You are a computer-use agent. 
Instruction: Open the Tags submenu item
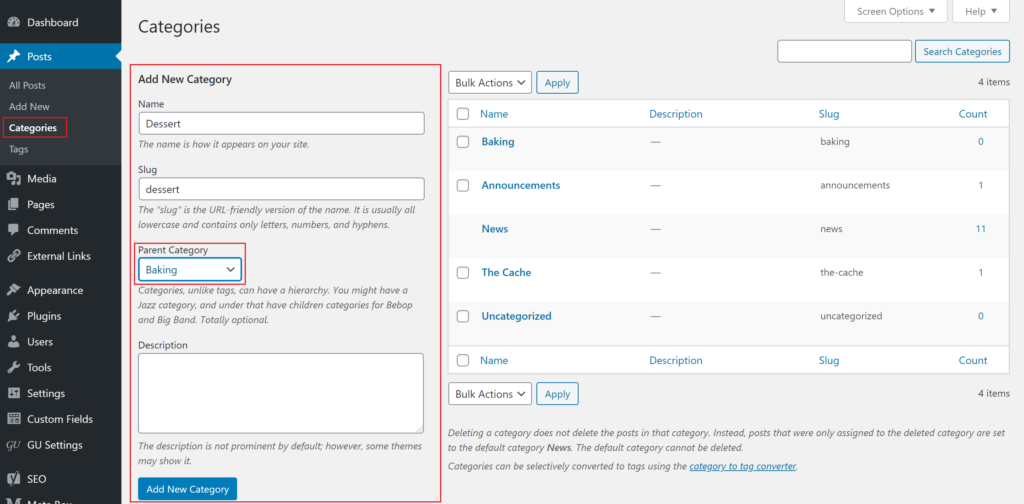pos(19,149)
